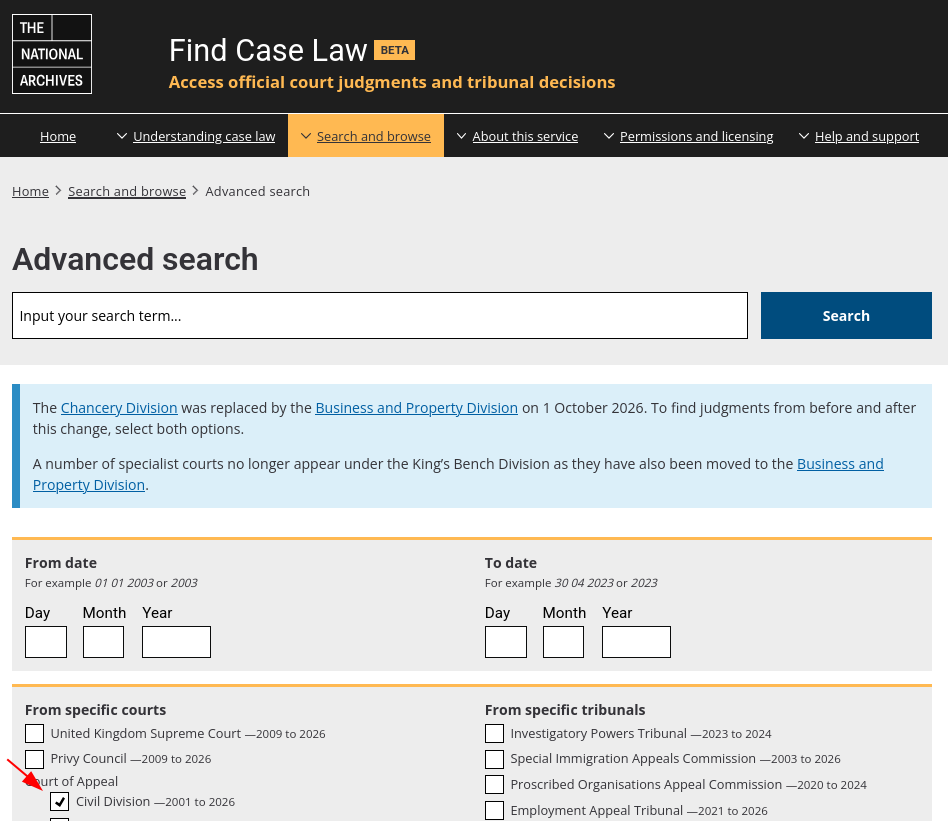Expand chevron beside About this service
The width and height of the screenshot is (948, 821).
pyautogui.click(x=461, y=136)
